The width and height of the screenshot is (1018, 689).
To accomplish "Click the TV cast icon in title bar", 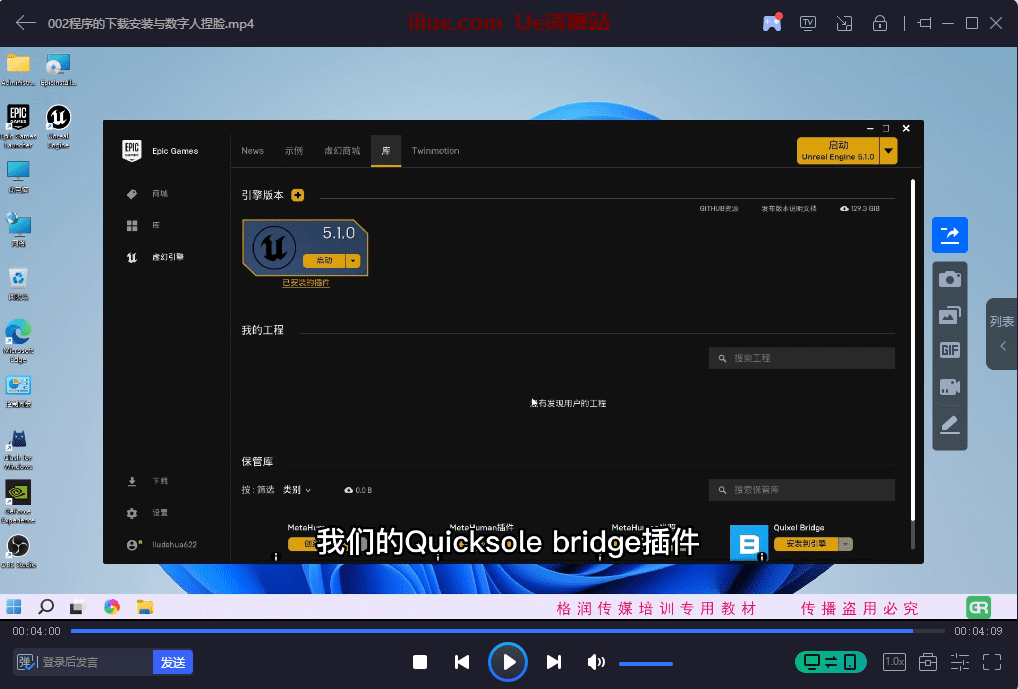I will point(808,23).
